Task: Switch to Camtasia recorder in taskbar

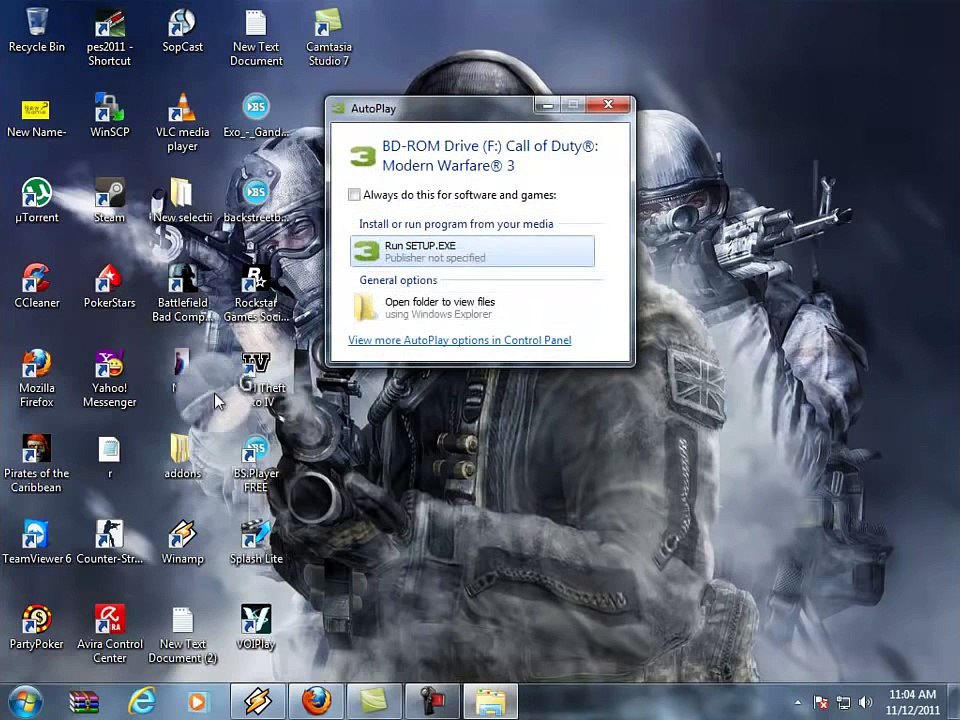Action: tap(433, 702)
